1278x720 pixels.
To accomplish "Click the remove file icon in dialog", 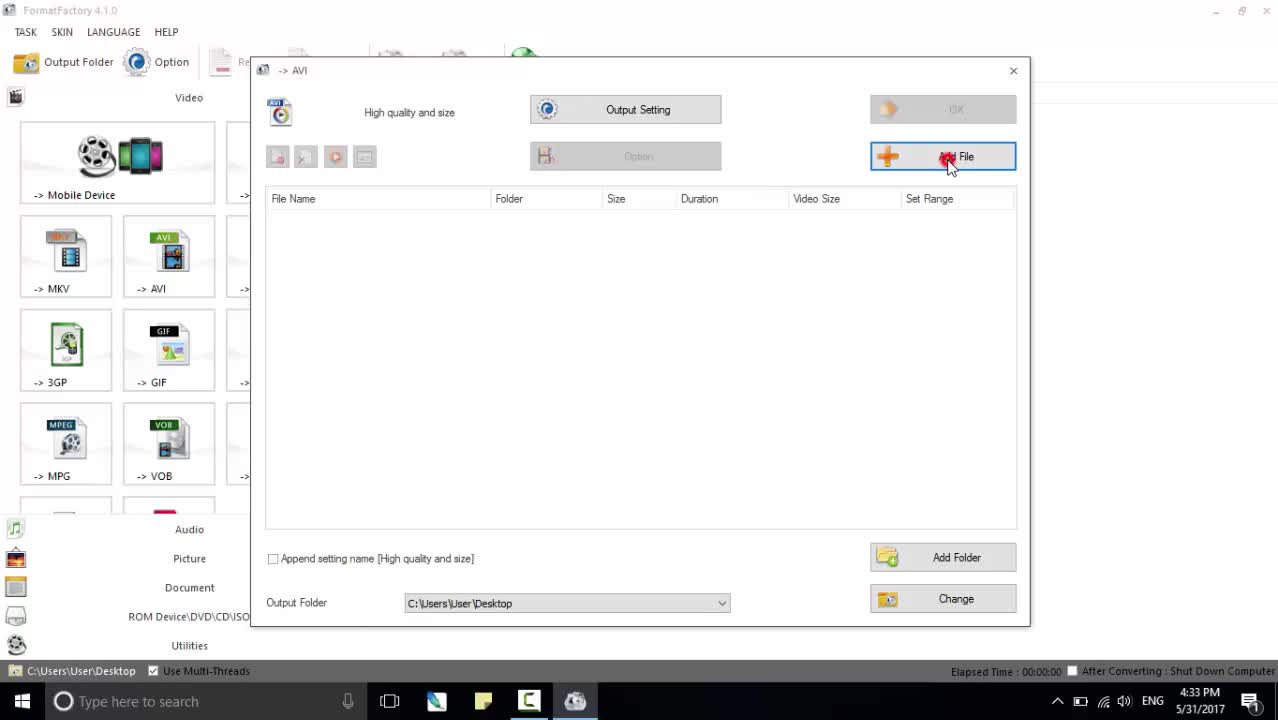I will point(278,157).
